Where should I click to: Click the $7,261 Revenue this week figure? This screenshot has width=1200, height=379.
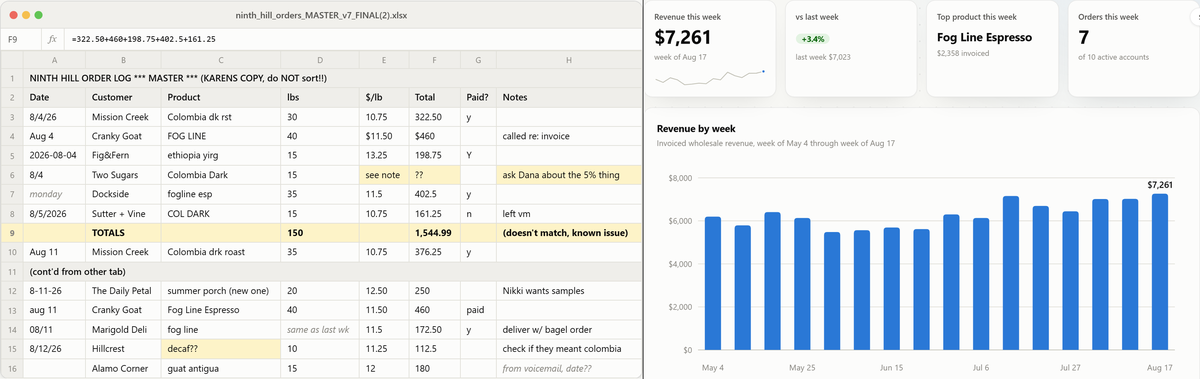pos(683,38)
